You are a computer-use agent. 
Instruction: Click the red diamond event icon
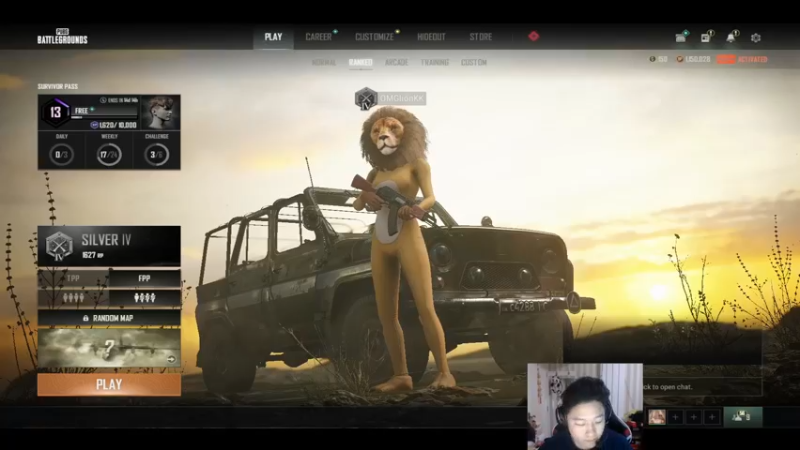click(534, 36)
